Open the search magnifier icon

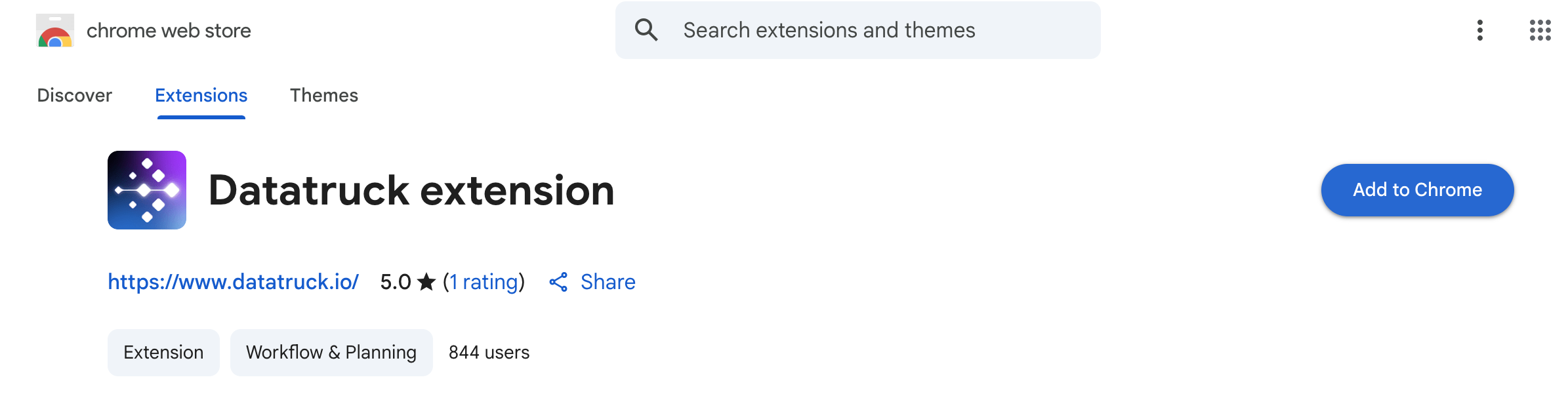(x=648, y=29)
